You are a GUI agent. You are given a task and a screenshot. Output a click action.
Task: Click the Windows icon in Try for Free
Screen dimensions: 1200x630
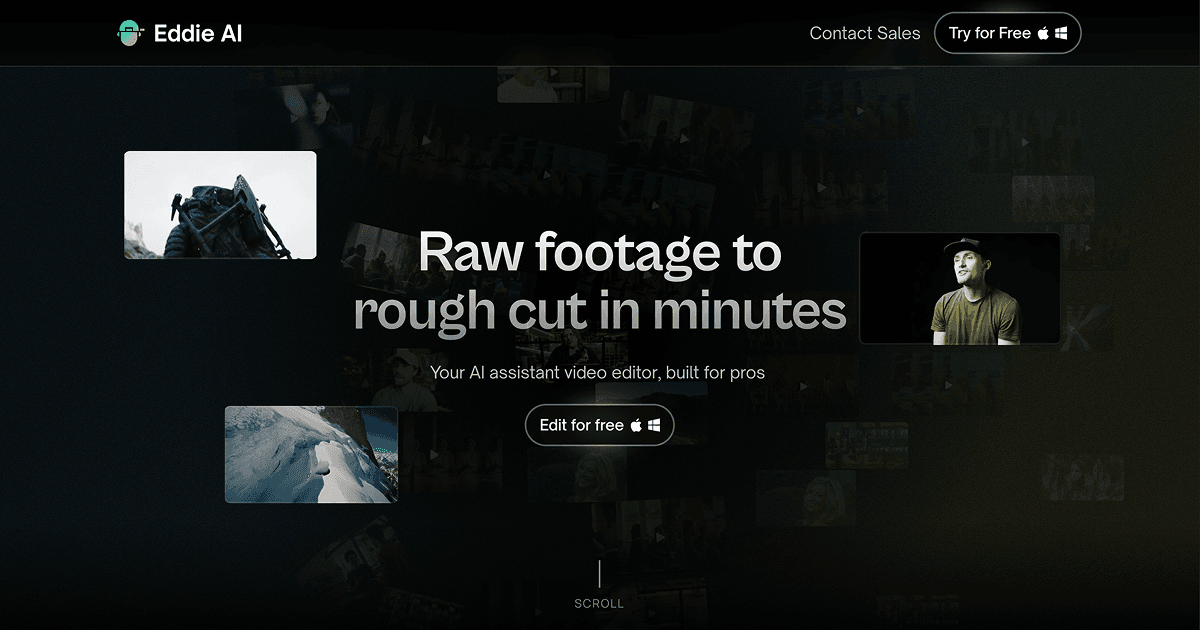1061,33
